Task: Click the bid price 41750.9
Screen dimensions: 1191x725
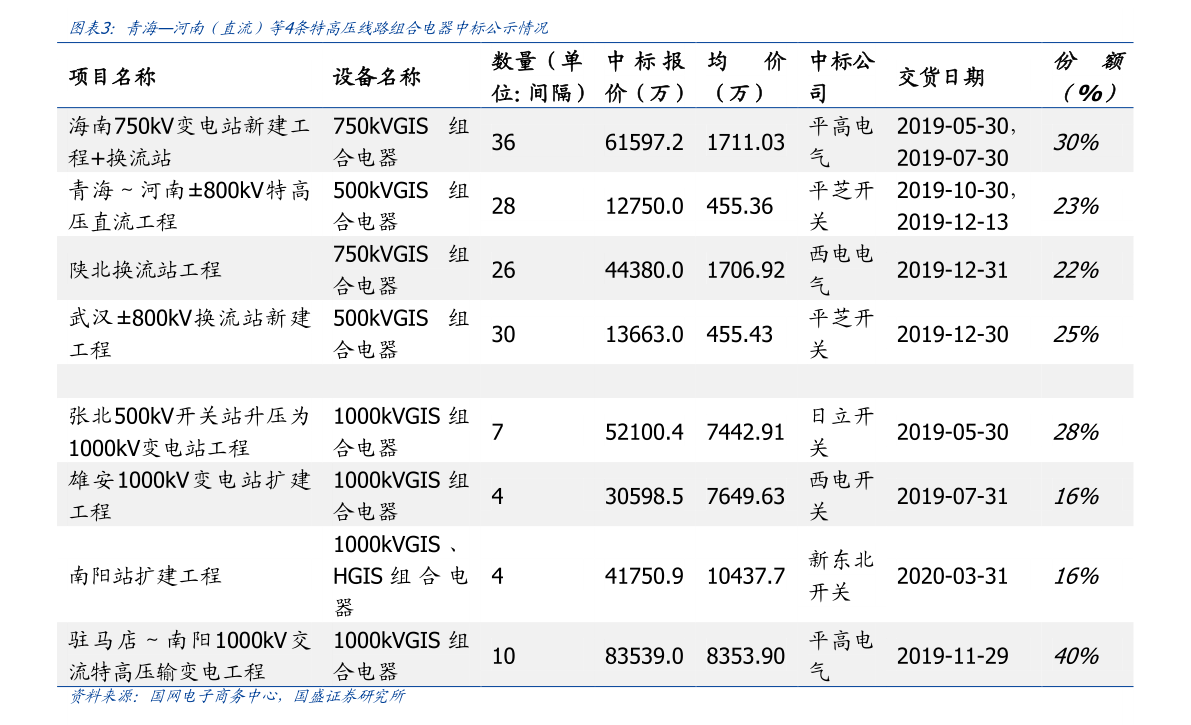Action: tap(644, 576)
